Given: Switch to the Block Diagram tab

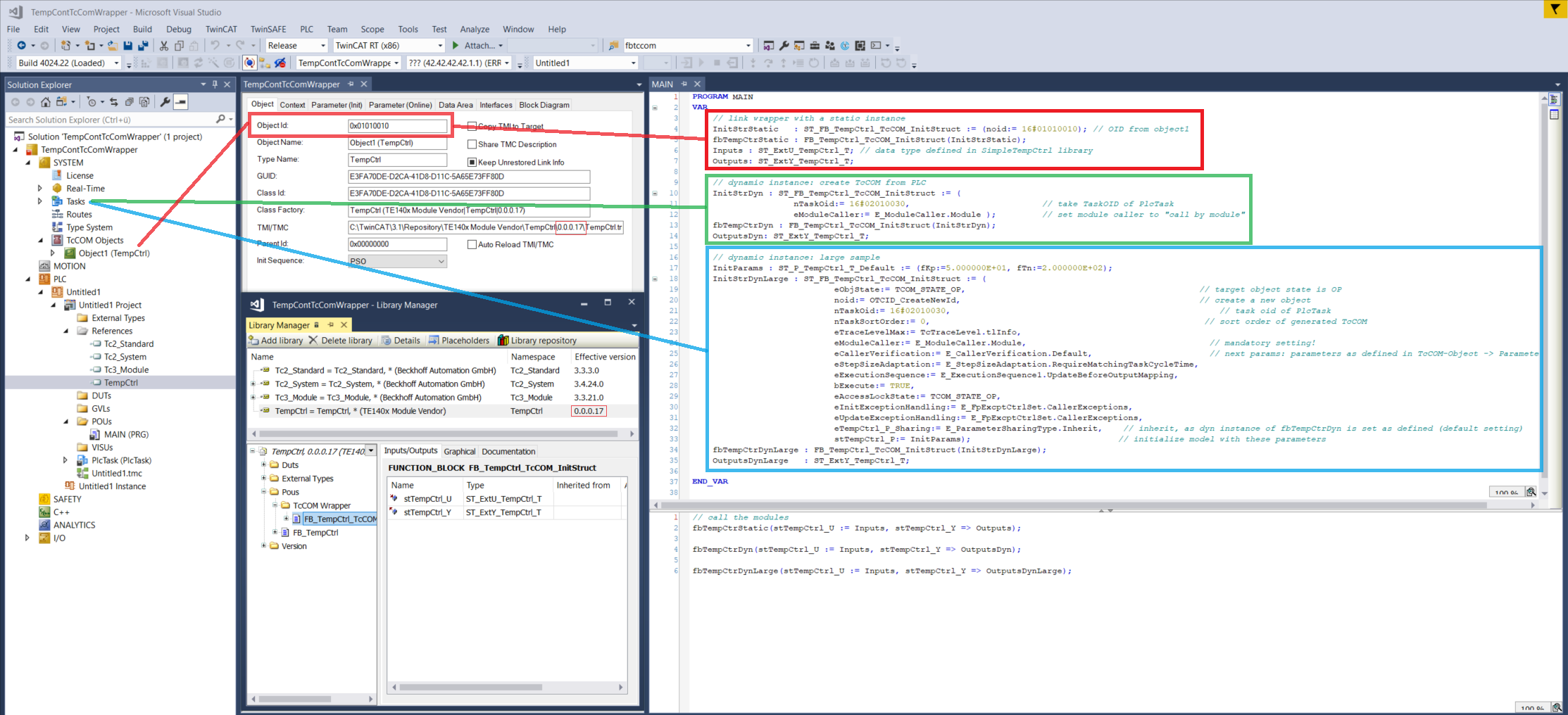Looking at the screenshot, I should tap(544, 105).
